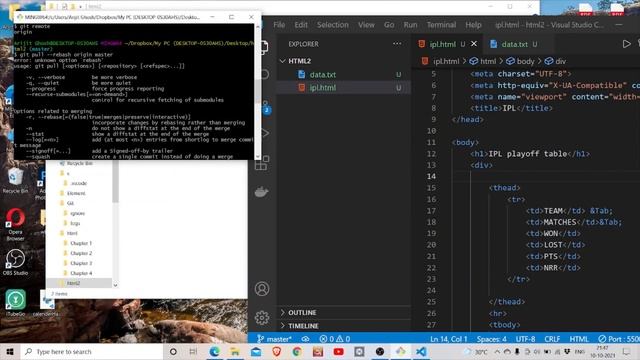Select Chapter 2 folder in File Explorer
Viewport: 640px width, 360px height.
tap(81, 253)
